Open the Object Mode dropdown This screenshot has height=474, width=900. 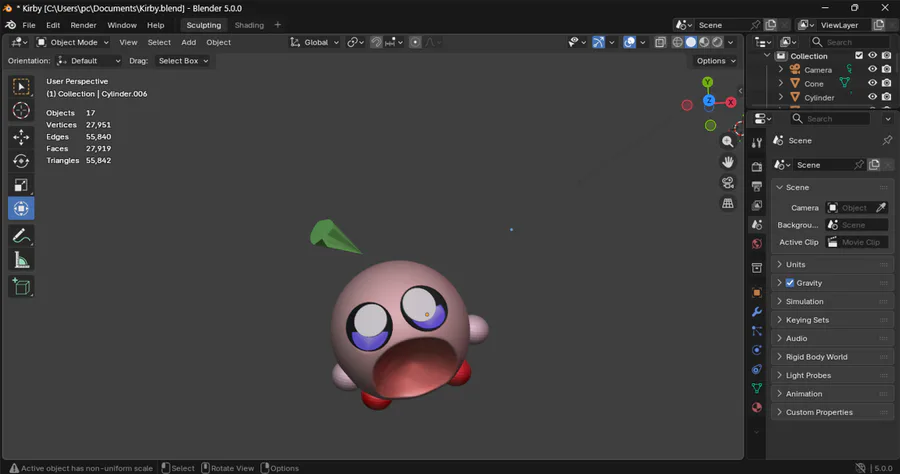click(x=72, y=42)
